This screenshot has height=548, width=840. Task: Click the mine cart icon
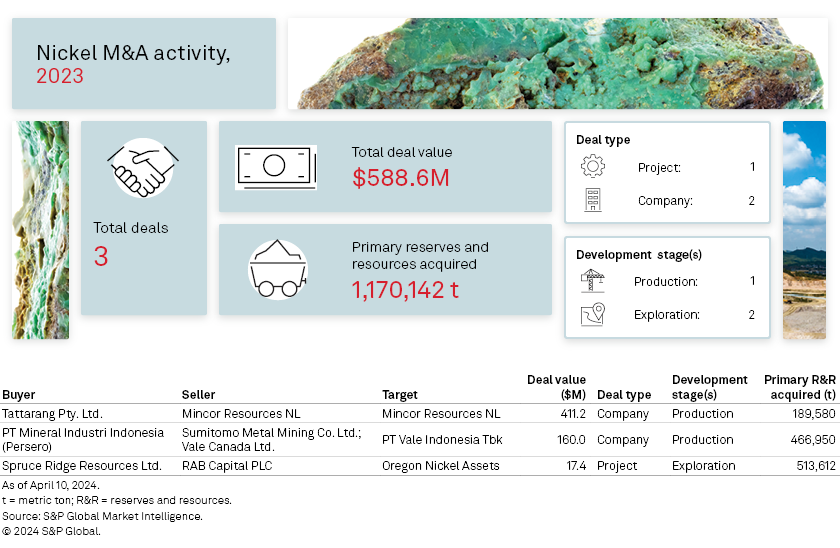277,271
